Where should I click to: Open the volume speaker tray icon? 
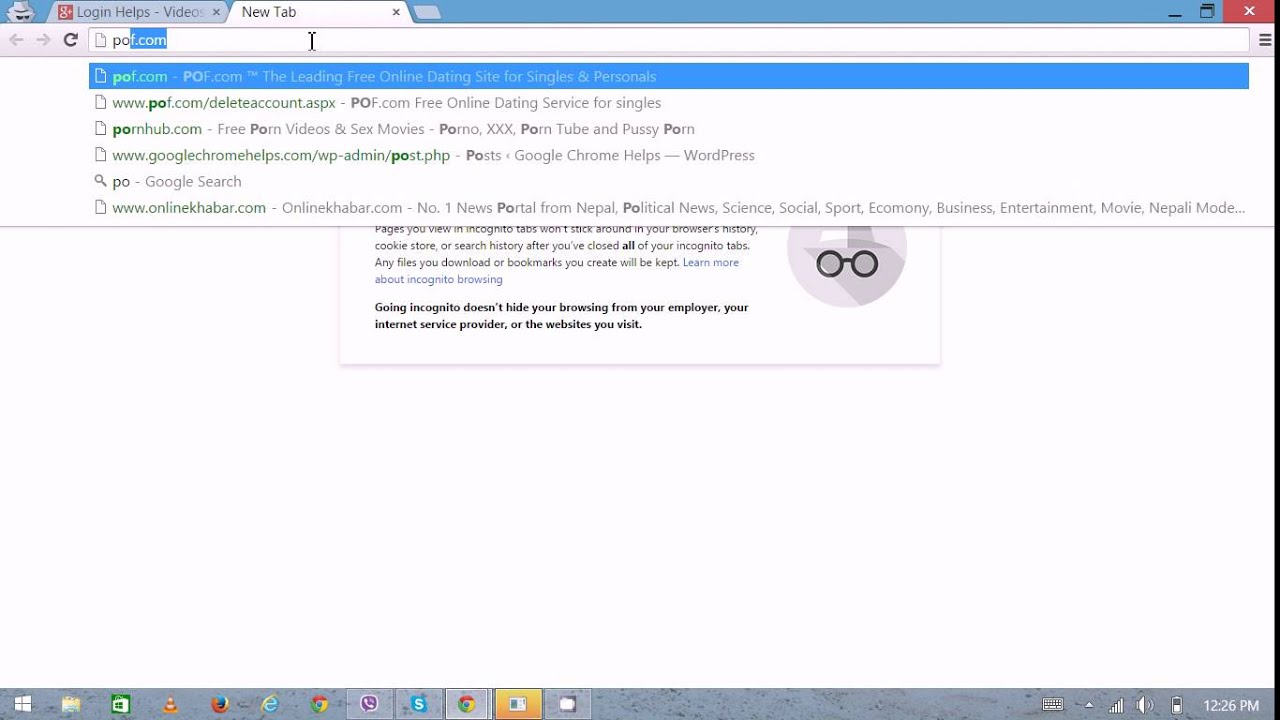(1146, 705)
